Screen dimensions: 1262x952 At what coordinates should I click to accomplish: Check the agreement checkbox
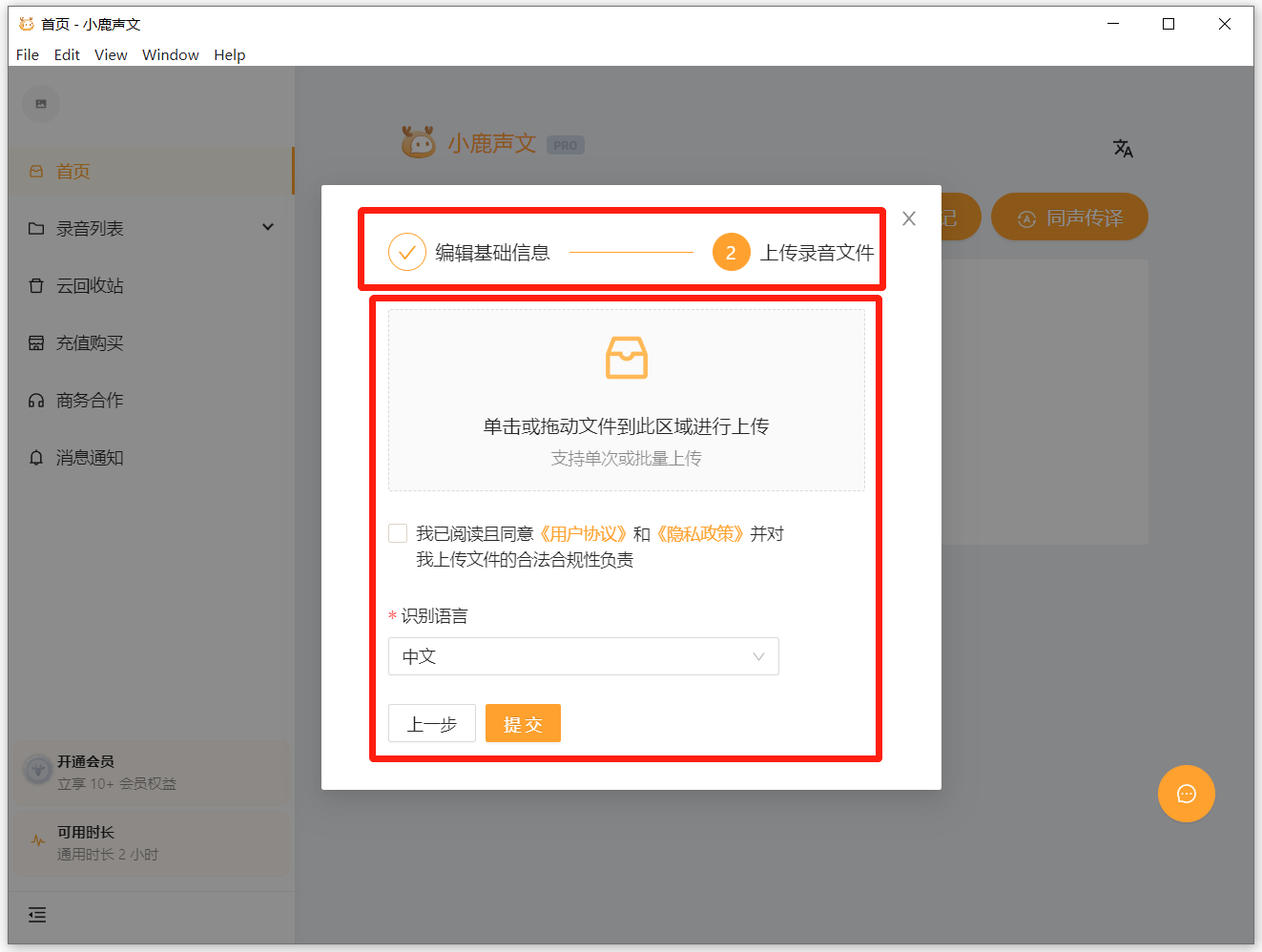point(398,533)
